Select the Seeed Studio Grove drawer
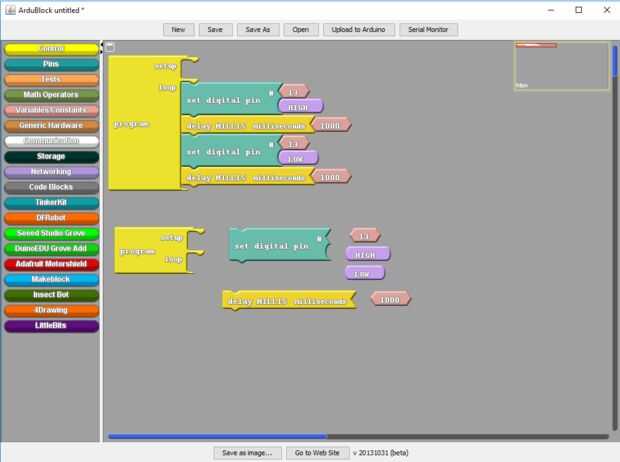The image size is (620, 462). 51,233
